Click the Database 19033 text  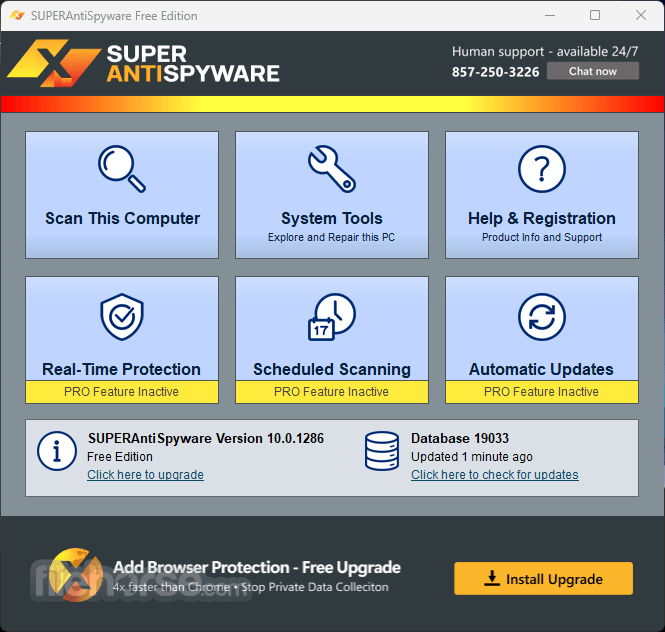coord(460,438)
